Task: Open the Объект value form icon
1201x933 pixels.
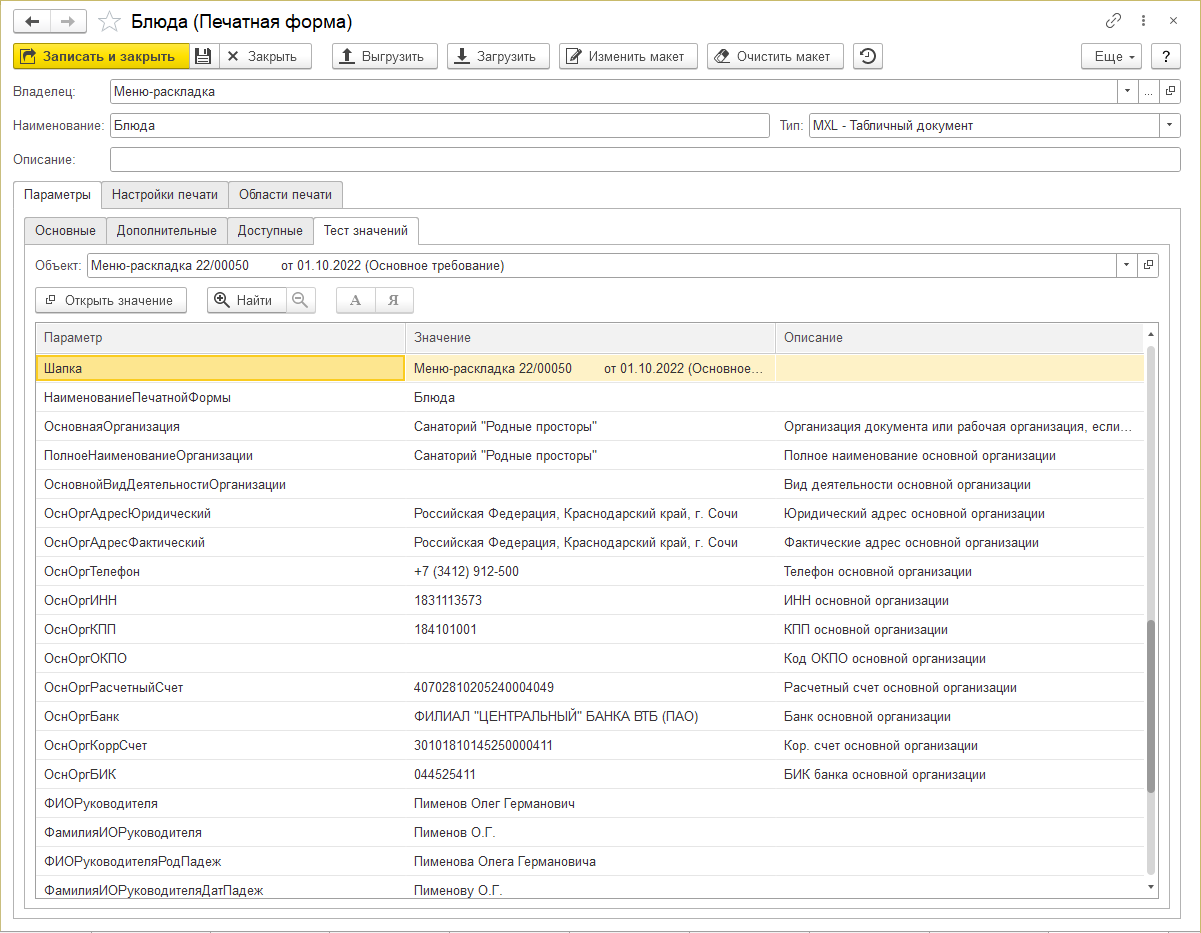Action: pos(1148,265)
